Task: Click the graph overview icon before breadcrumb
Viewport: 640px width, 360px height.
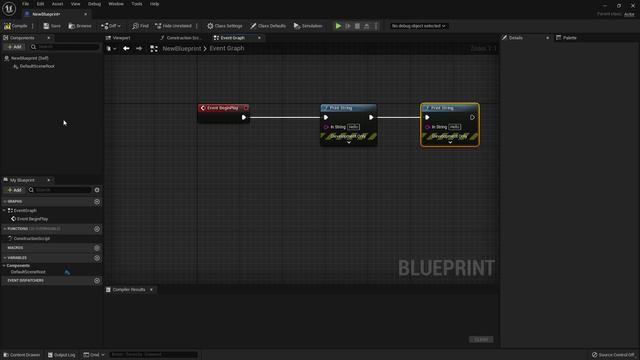Action: (x=154, y=49)
